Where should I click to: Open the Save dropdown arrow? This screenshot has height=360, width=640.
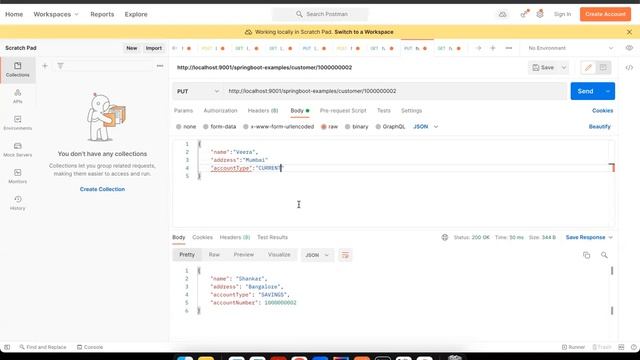tap(564, 68)
